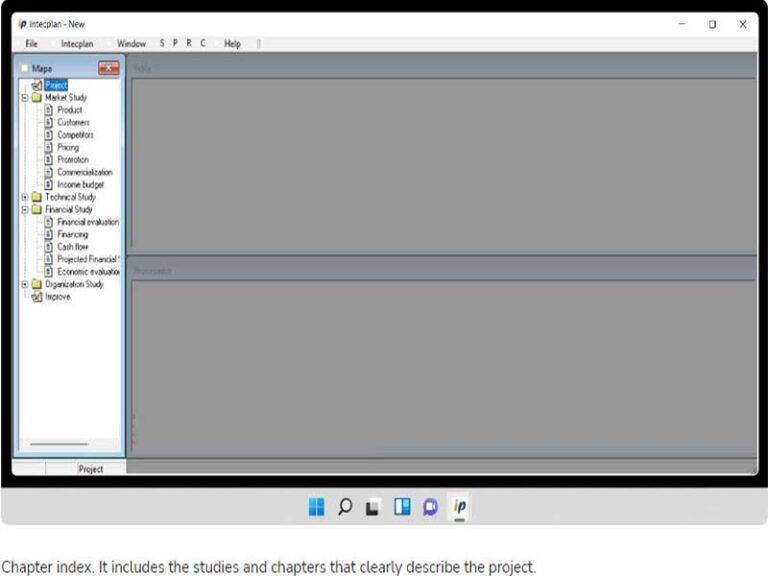The width and height of the screenshot is (768, 576).
Task: Collapse the Financial Study folder
Action: [x=24, y=210]
